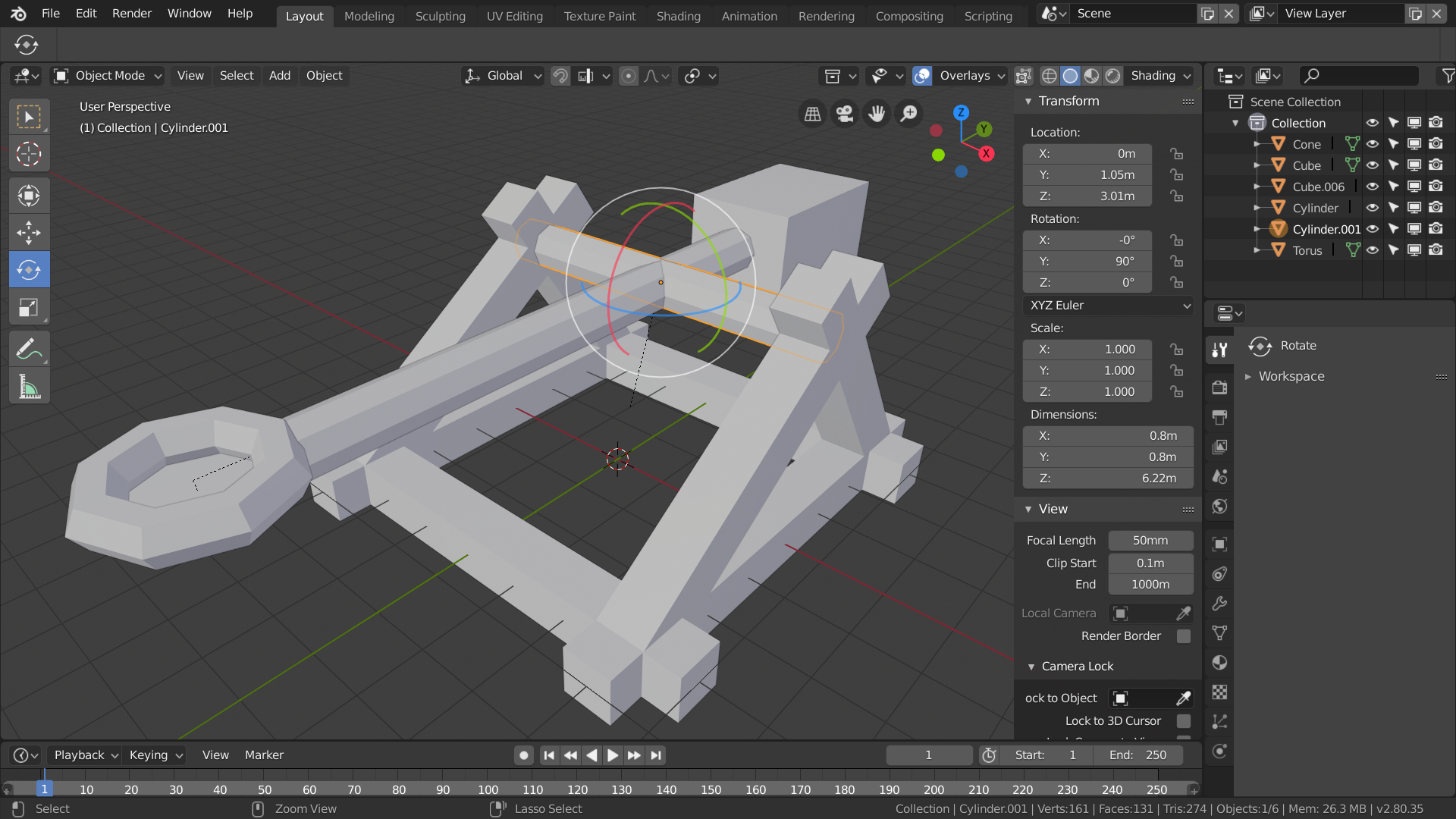Viewport: 1456px width, 819px height.
Task: Toggle perspective/orthographic grid view icon
Action: click(x=812, y=114)
